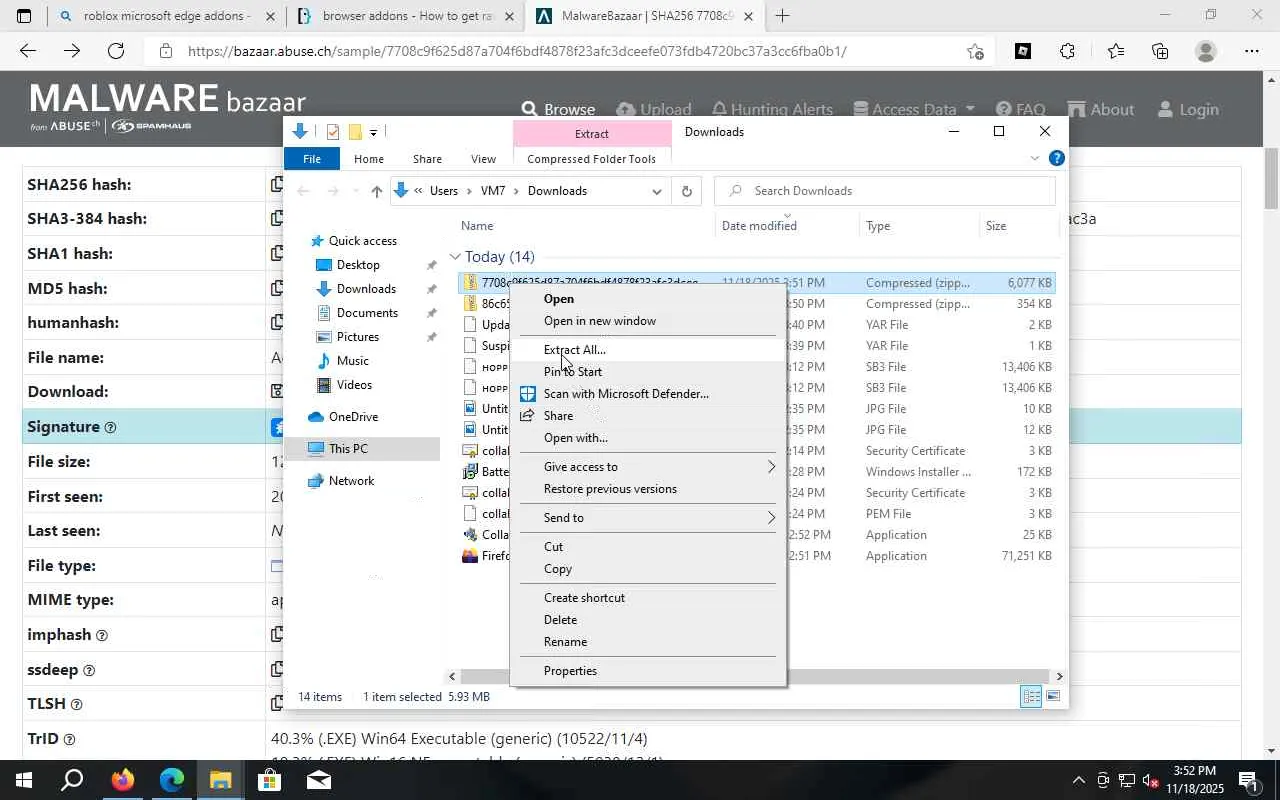Switch to the browser addons Edge tab
Screen dimensions: 1280x800
point(406,16)
